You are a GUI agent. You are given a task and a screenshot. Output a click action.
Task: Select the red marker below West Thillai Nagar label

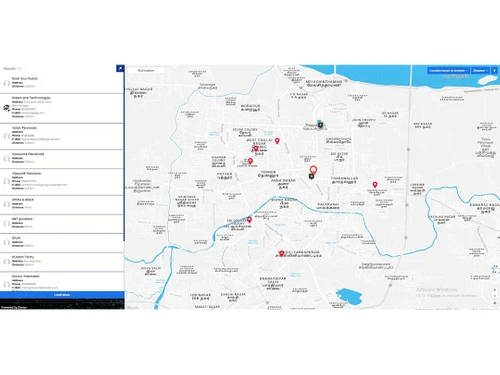click(256, 149)
